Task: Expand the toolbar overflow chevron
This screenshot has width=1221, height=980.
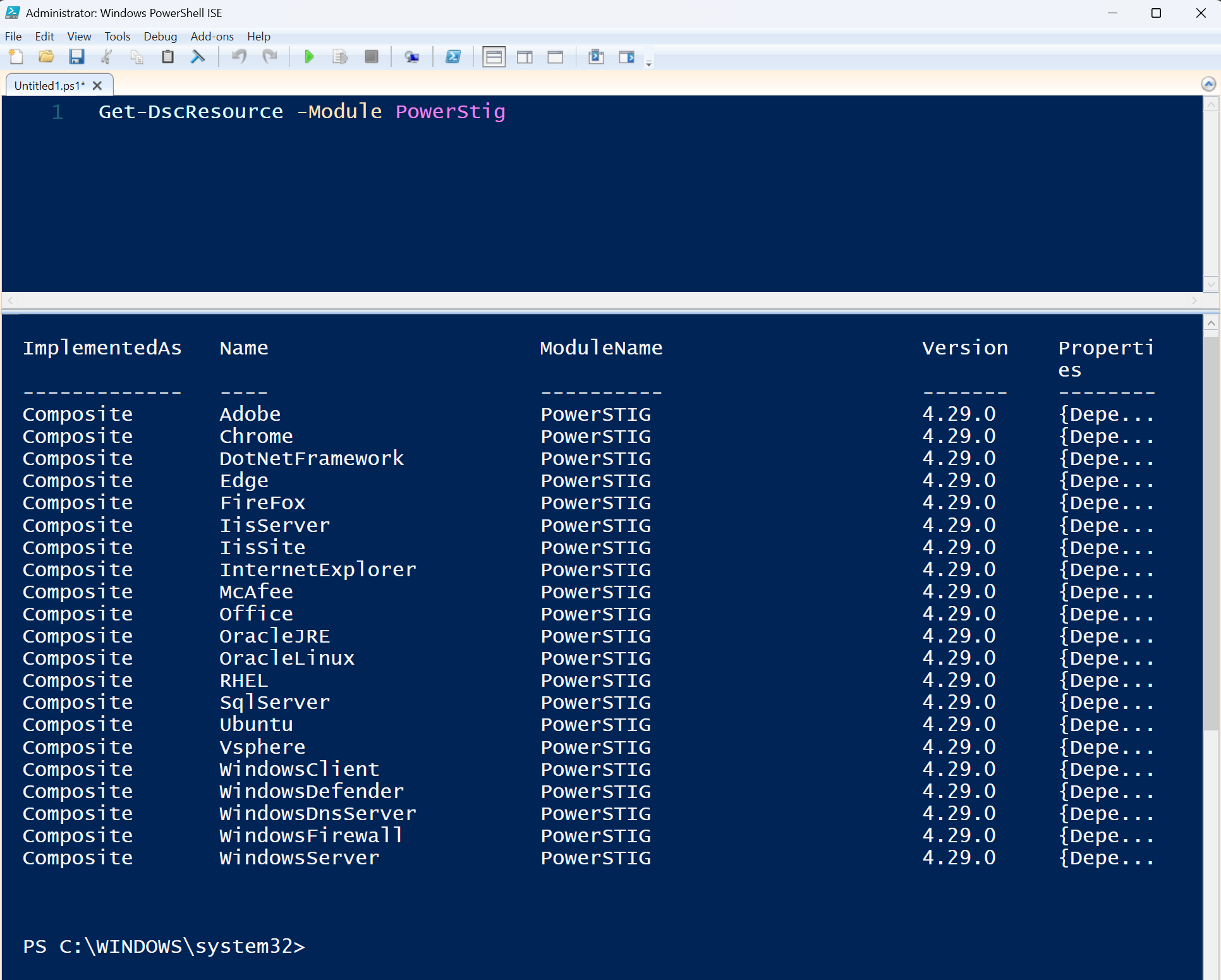Action: coord(649,61)
